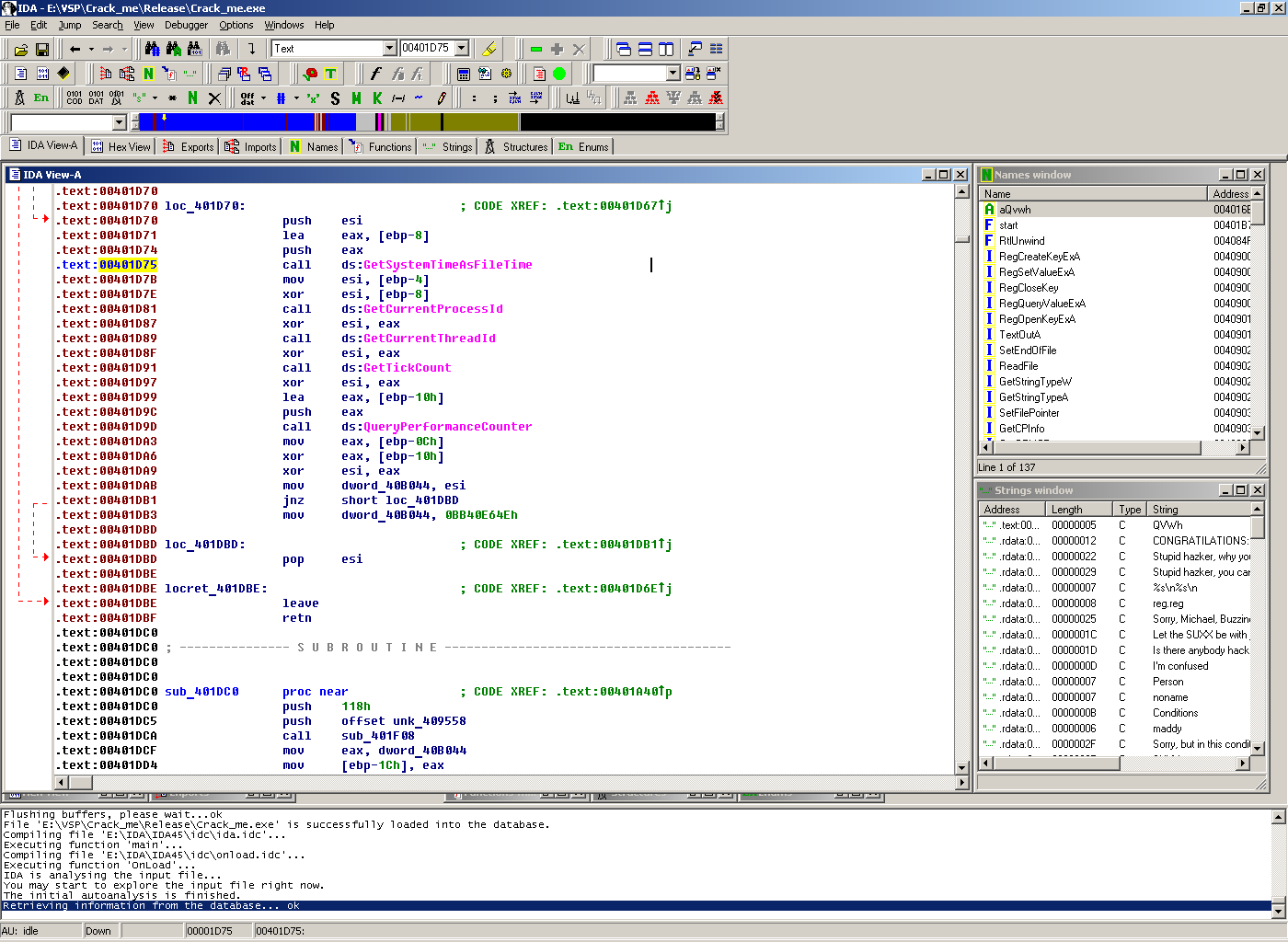Sort Names window by Address column header
The height and width of the screenshot is (942, 1288).
pos(1230,194)
